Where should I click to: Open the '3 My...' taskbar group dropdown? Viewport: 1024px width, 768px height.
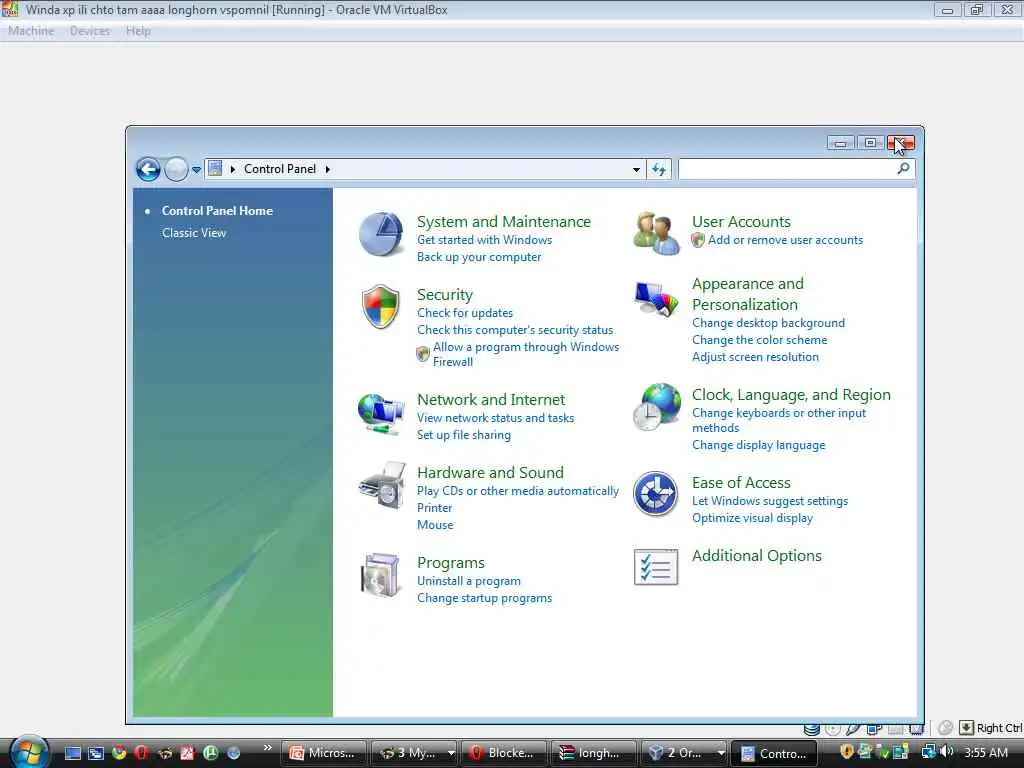451,753
